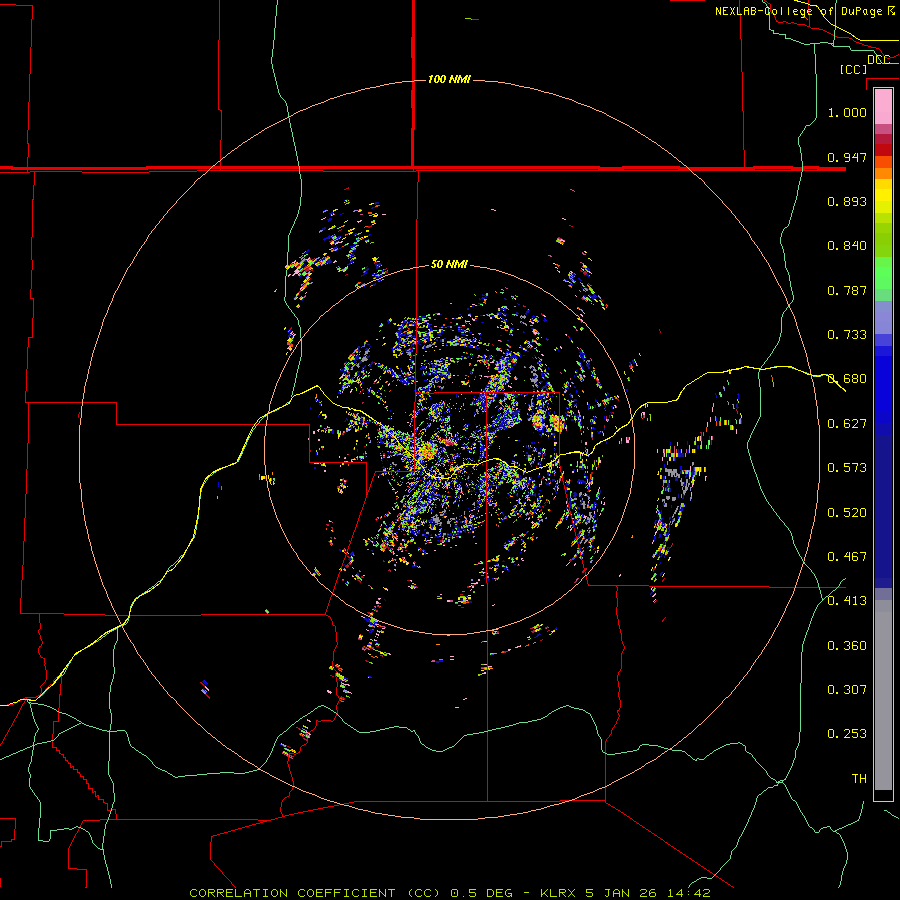Select the 0.627 scale value
The image size is (900, 900).
[847, 424]
